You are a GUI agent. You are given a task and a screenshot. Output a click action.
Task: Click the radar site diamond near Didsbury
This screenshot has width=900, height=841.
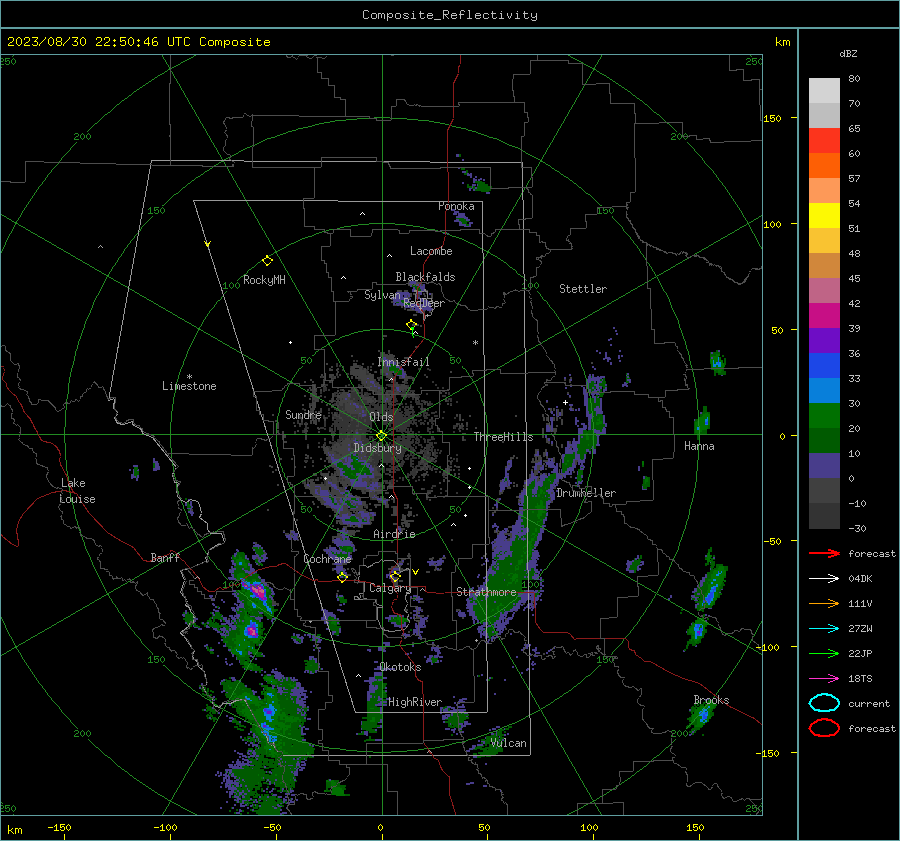(381, 436)
